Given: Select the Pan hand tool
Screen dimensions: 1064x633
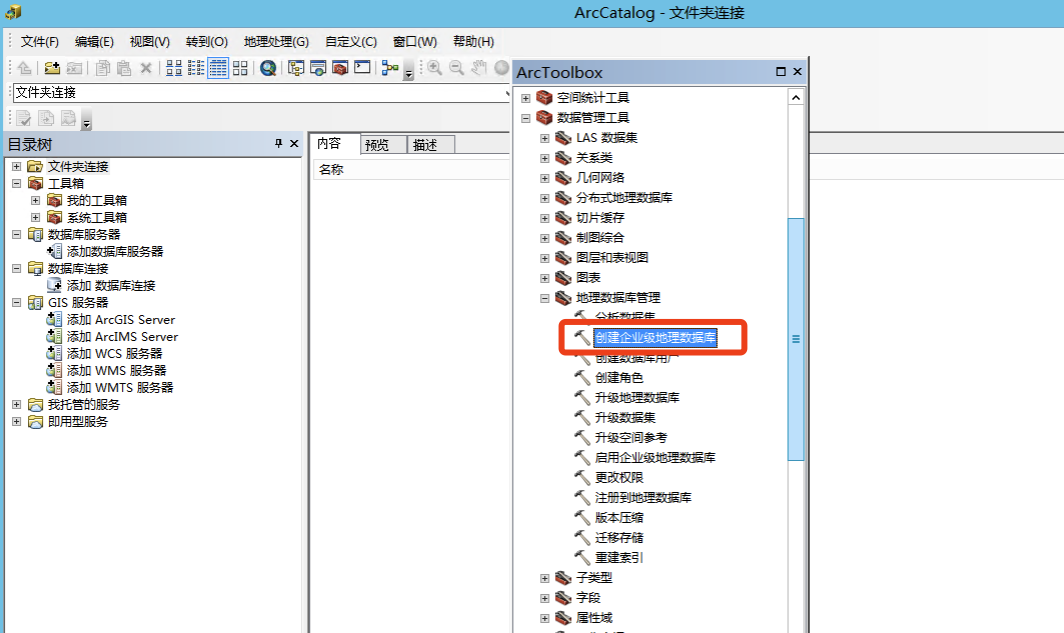Looking at the screenshot, I should pos(479,68).
